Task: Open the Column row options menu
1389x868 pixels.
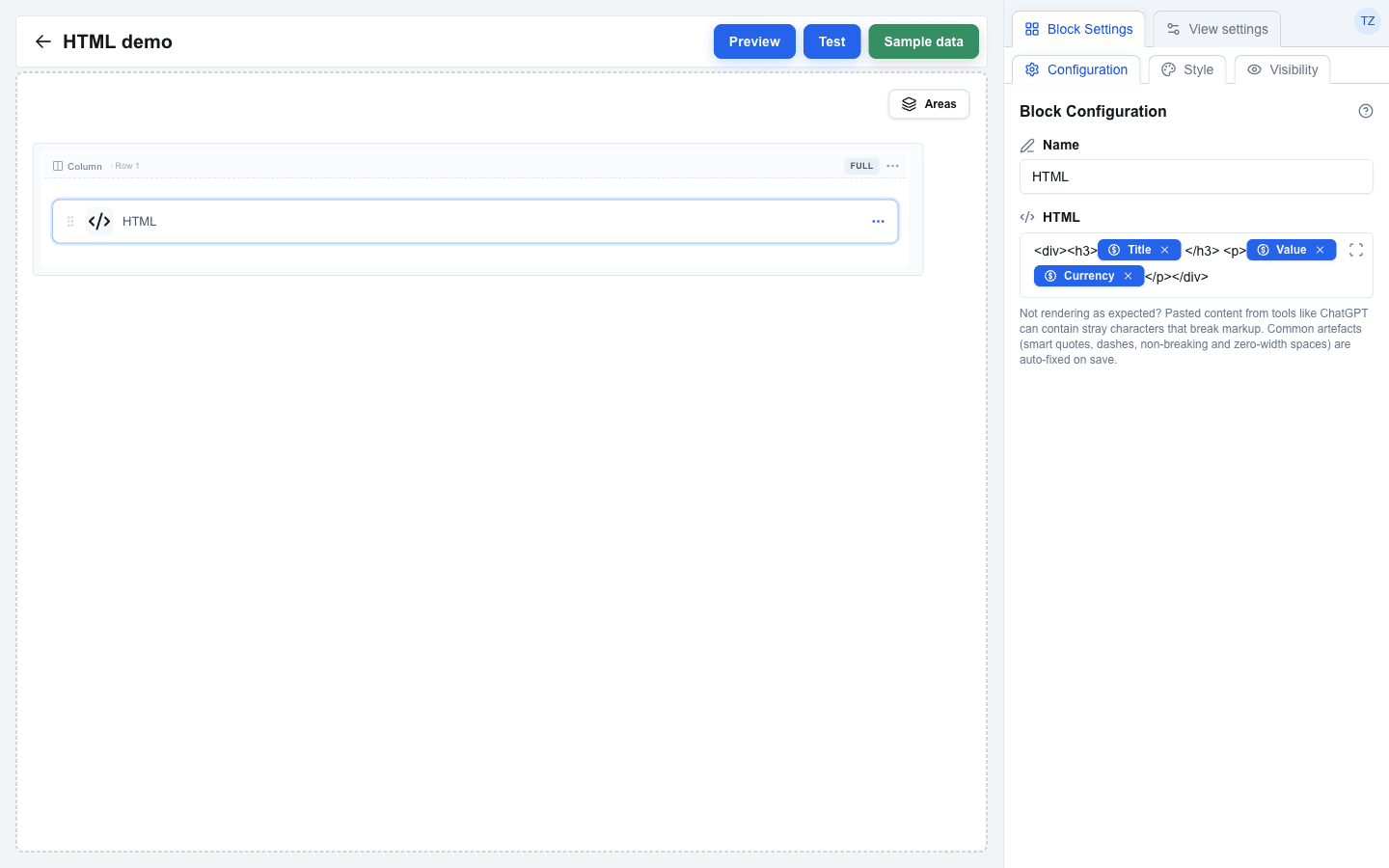Action: 893,166
